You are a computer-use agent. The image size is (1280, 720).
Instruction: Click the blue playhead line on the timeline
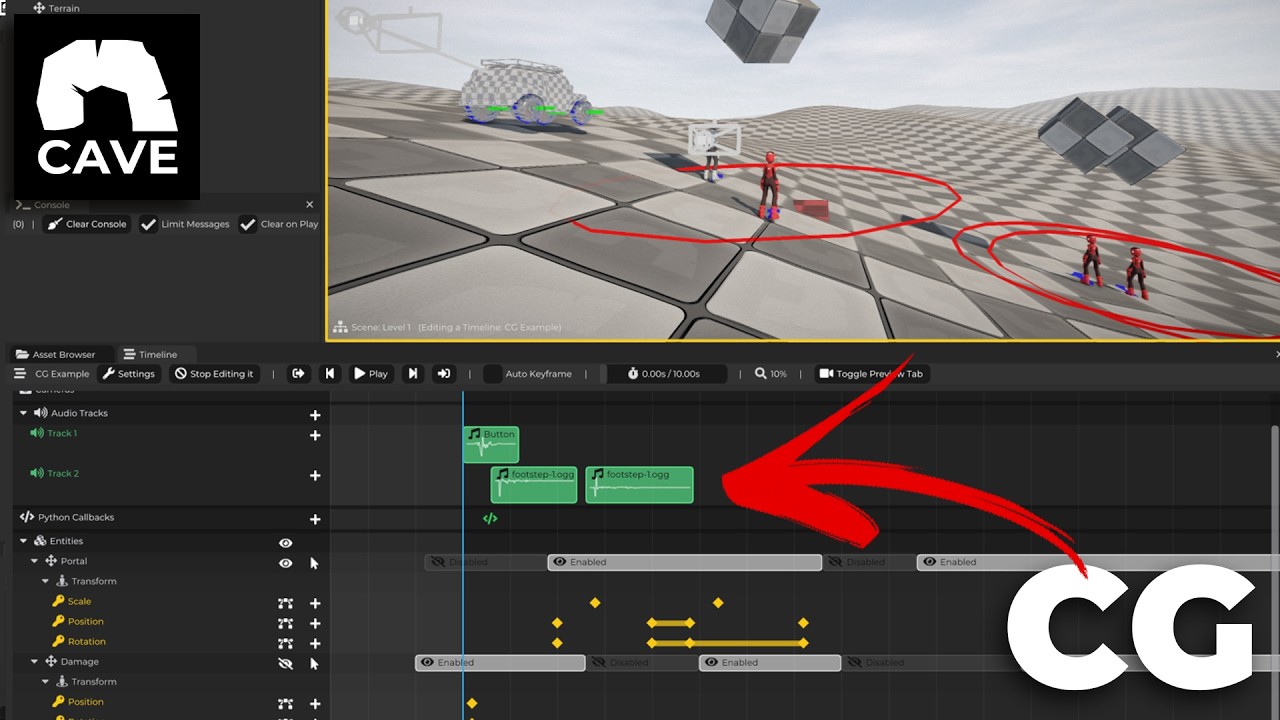tap(463, 555)
